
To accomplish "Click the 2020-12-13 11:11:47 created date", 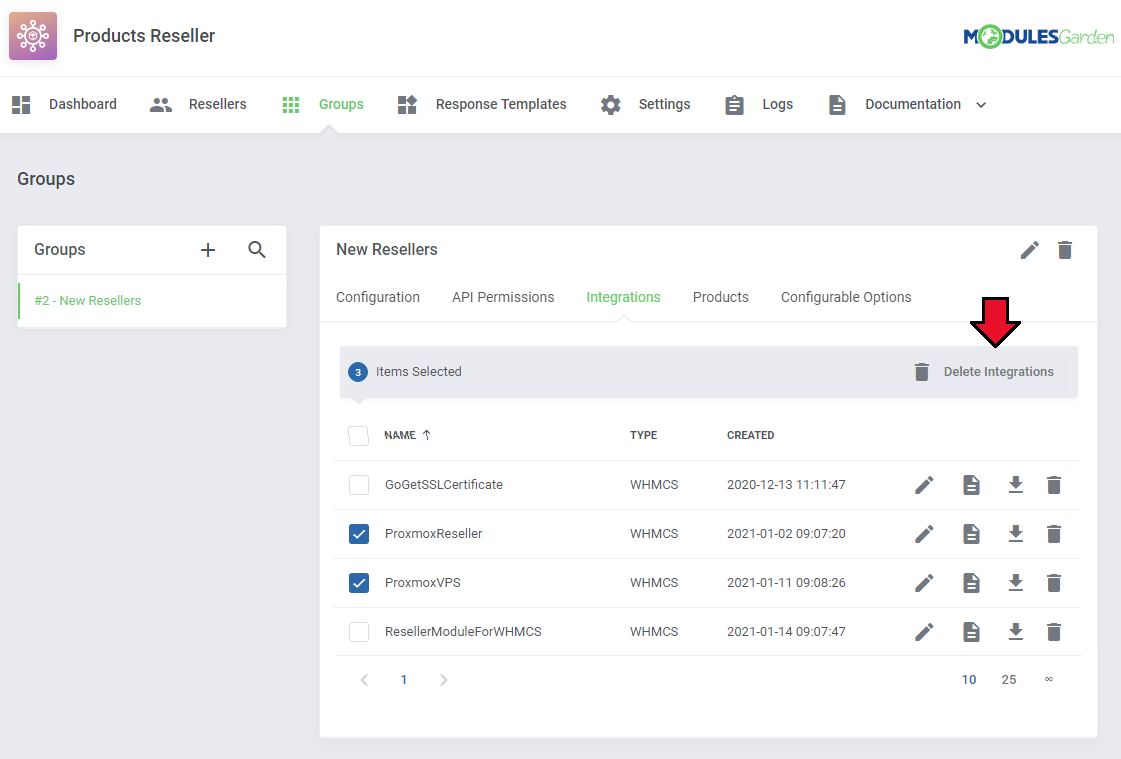I will 786,485.
